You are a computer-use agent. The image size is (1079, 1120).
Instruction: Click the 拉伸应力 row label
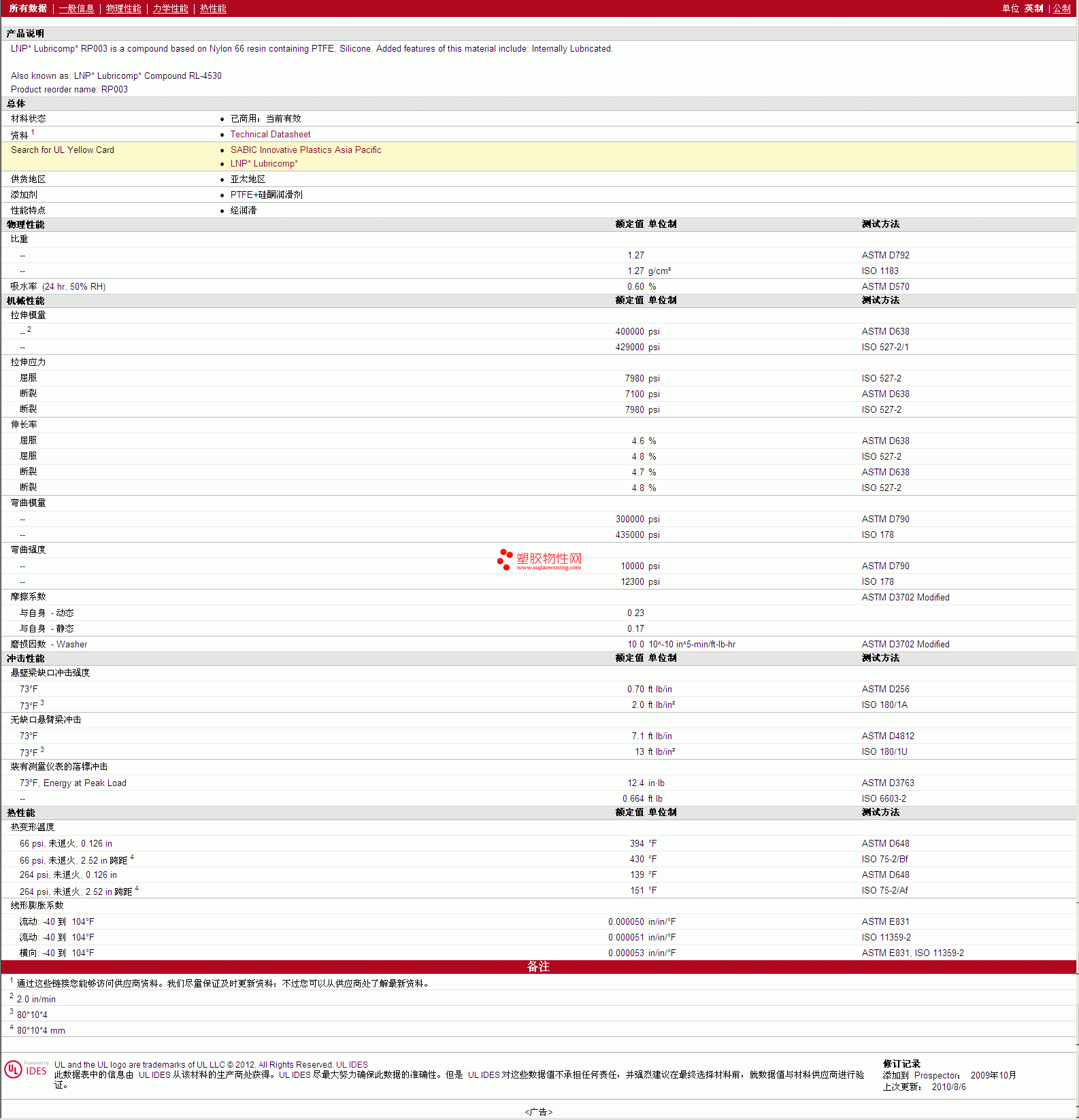tap(28, 362)
